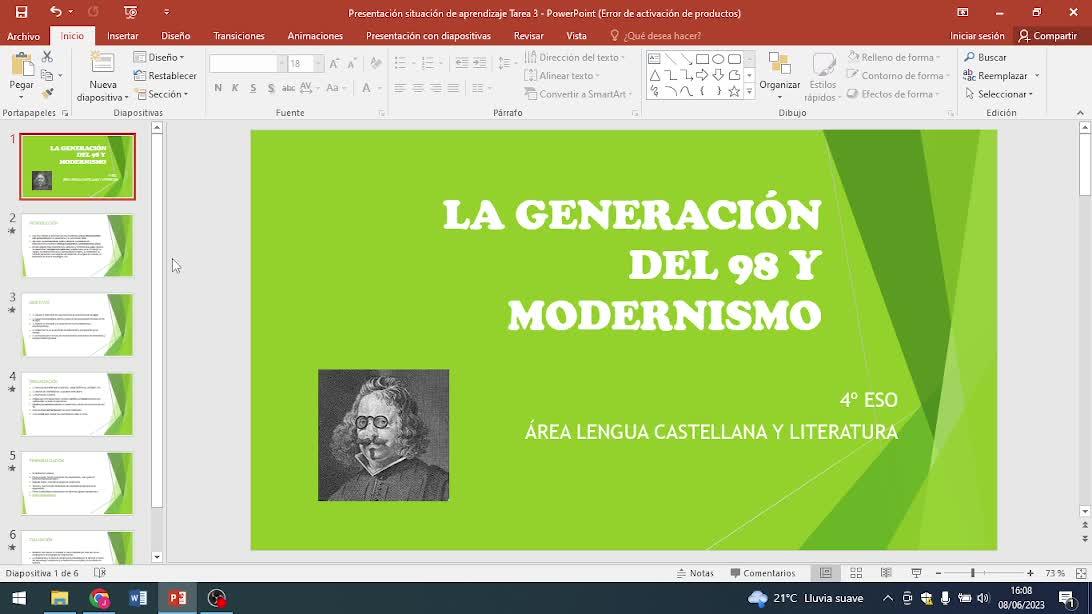The image size is (1092, 614).
Task: Click the Cut scissors icon
Action: [47, 58]
